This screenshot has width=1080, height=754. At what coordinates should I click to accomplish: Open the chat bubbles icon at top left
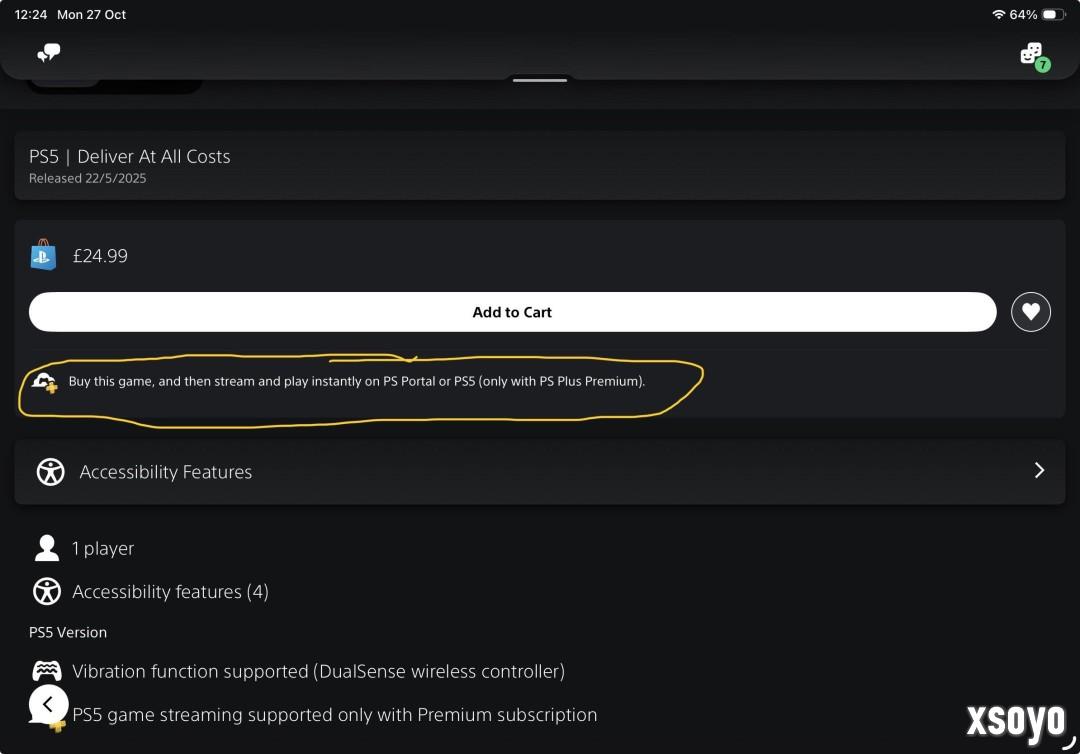(x=48, y=54)
